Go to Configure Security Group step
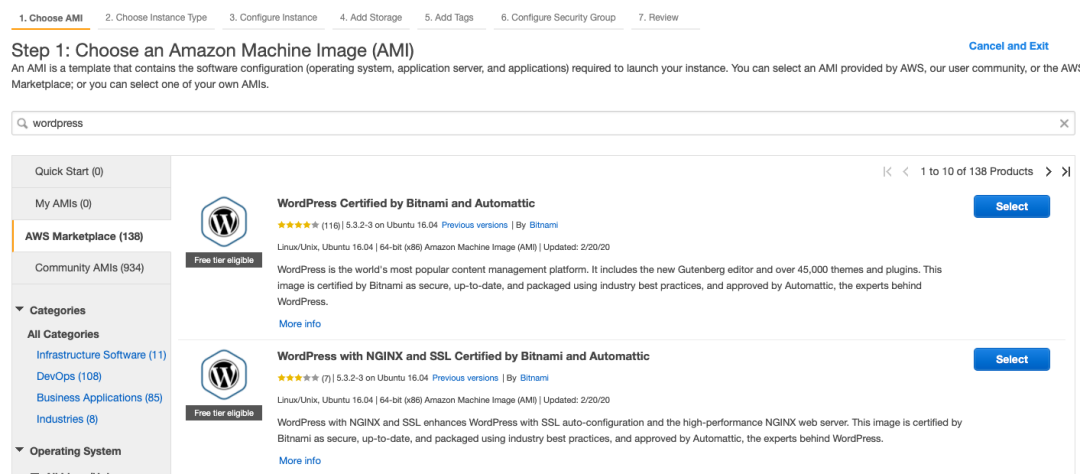Screen dimensions: 1080x474 pyautogui.click(x=559, y=18)
